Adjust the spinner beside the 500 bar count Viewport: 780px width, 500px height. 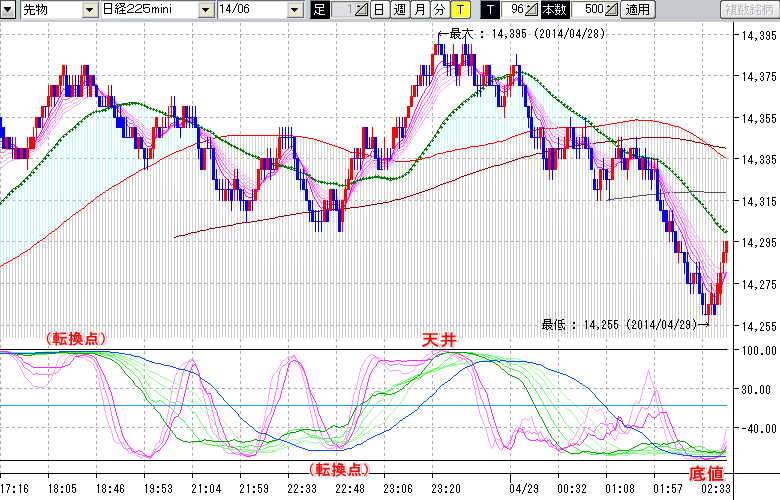click(x=610, y=10)
